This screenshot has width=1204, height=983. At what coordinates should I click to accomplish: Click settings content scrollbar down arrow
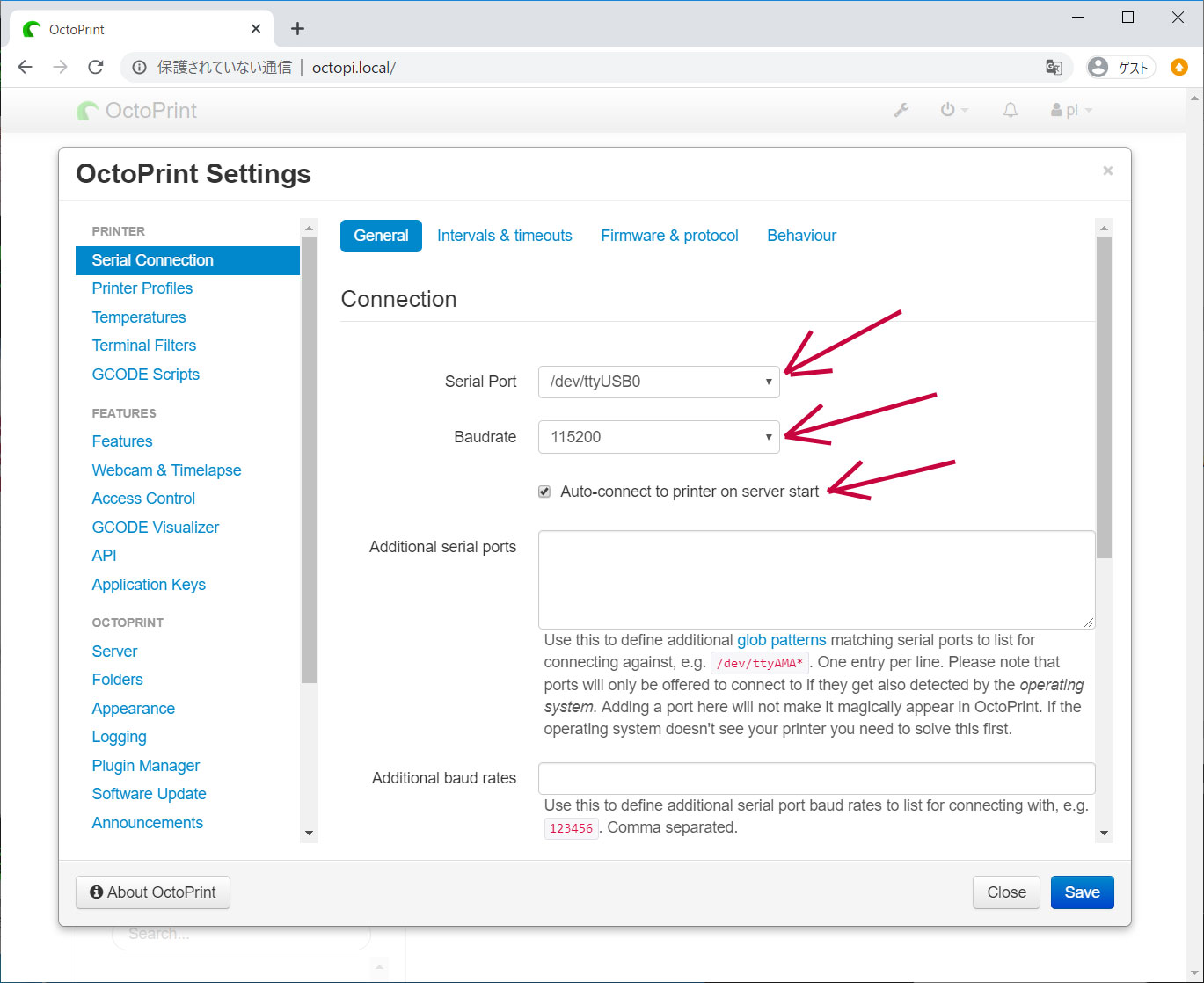[1105, 833]
